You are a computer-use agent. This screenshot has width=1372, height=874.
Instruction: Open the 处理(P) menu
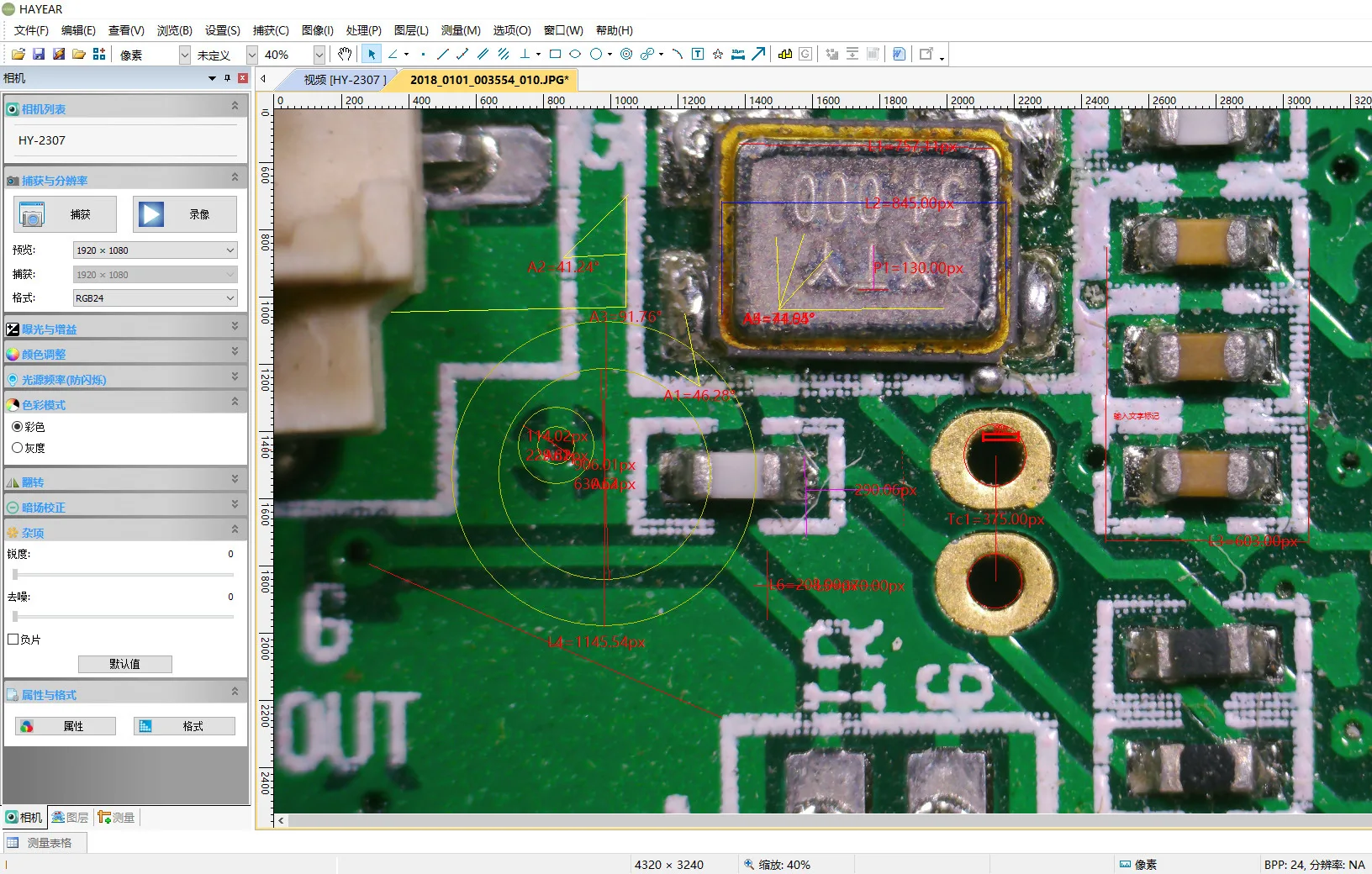click(x=363, y=30)
